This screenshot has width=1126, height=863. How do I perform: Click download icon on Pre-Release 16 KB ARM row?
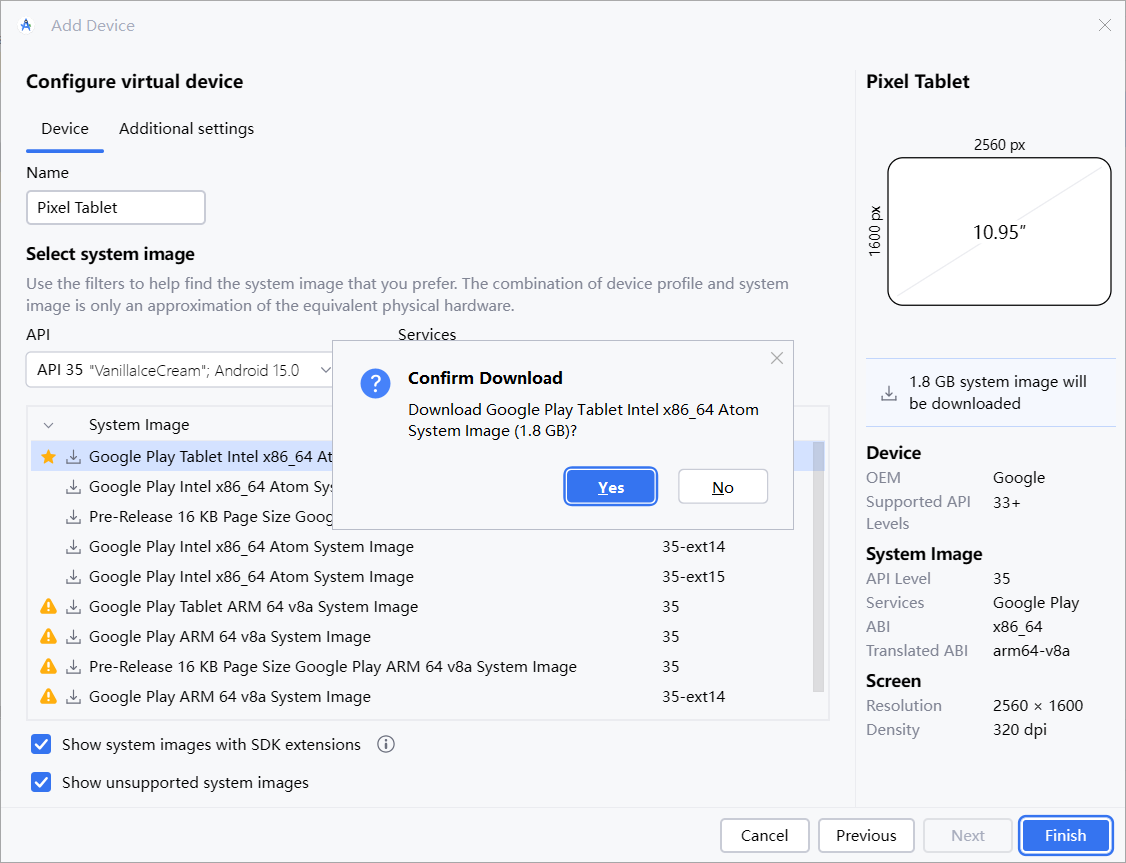coord(73,667)
